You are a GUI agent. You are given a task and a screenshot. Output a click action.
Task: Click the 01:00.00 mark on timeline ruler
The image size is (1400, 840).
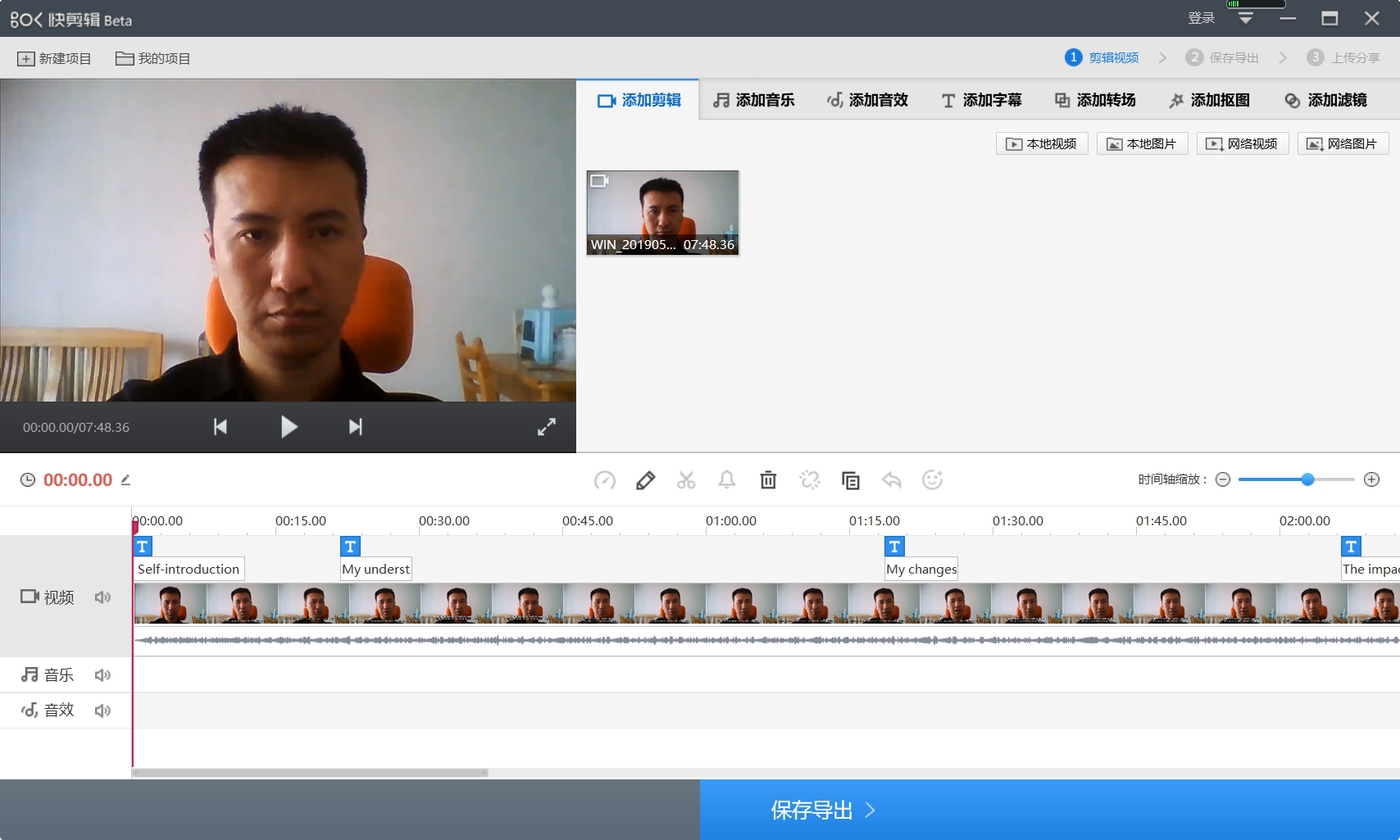[x=731, y=521]
